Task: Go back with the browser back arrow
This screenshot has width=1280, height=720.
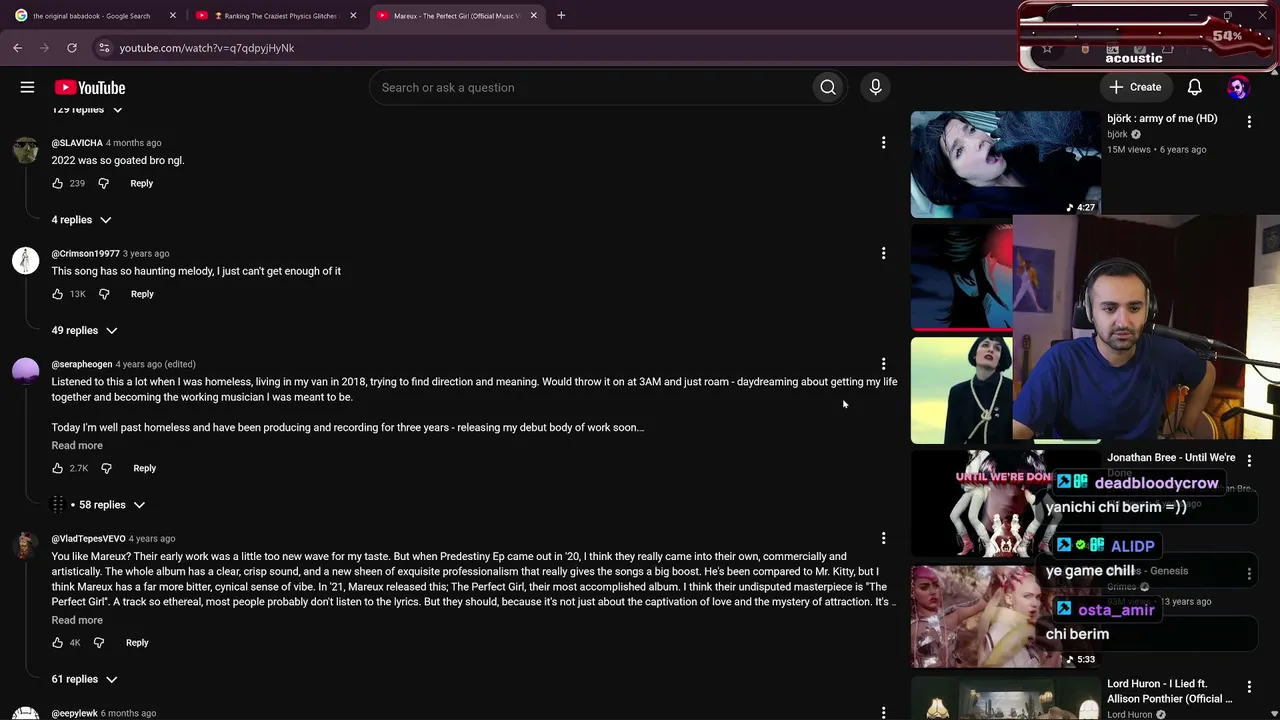Action: pos(17,47)
